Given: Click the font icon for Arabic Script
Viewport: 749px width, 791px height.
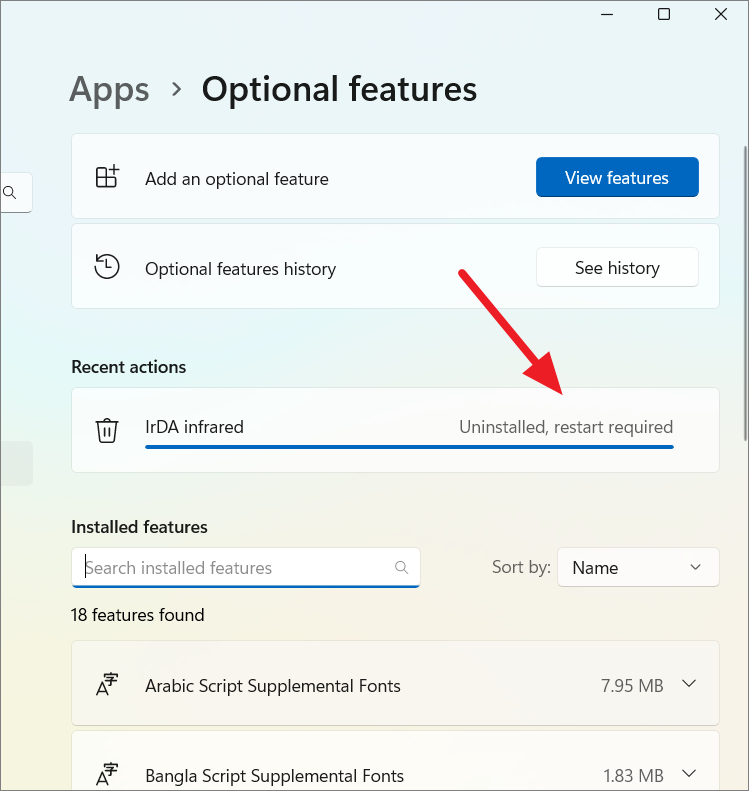Looking at the screenshot, I should (x=107, y=685).
